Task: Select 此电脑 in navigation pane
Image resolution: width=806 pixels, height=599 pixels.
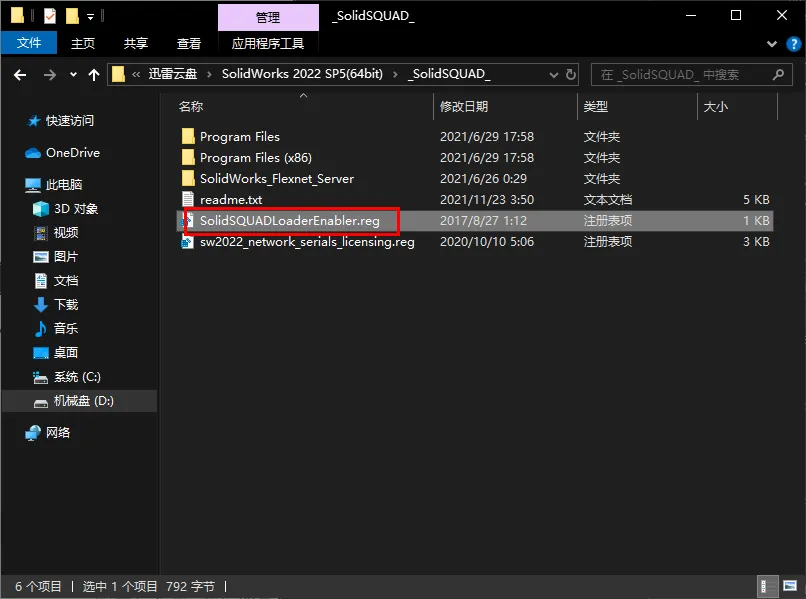Action: coord(64,185)
